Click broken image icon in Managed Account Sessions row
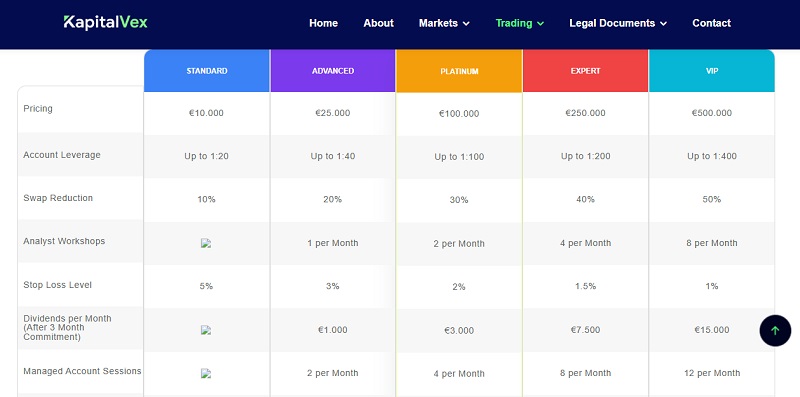Viewport: 800px width, 397px height. coord(206,374)
